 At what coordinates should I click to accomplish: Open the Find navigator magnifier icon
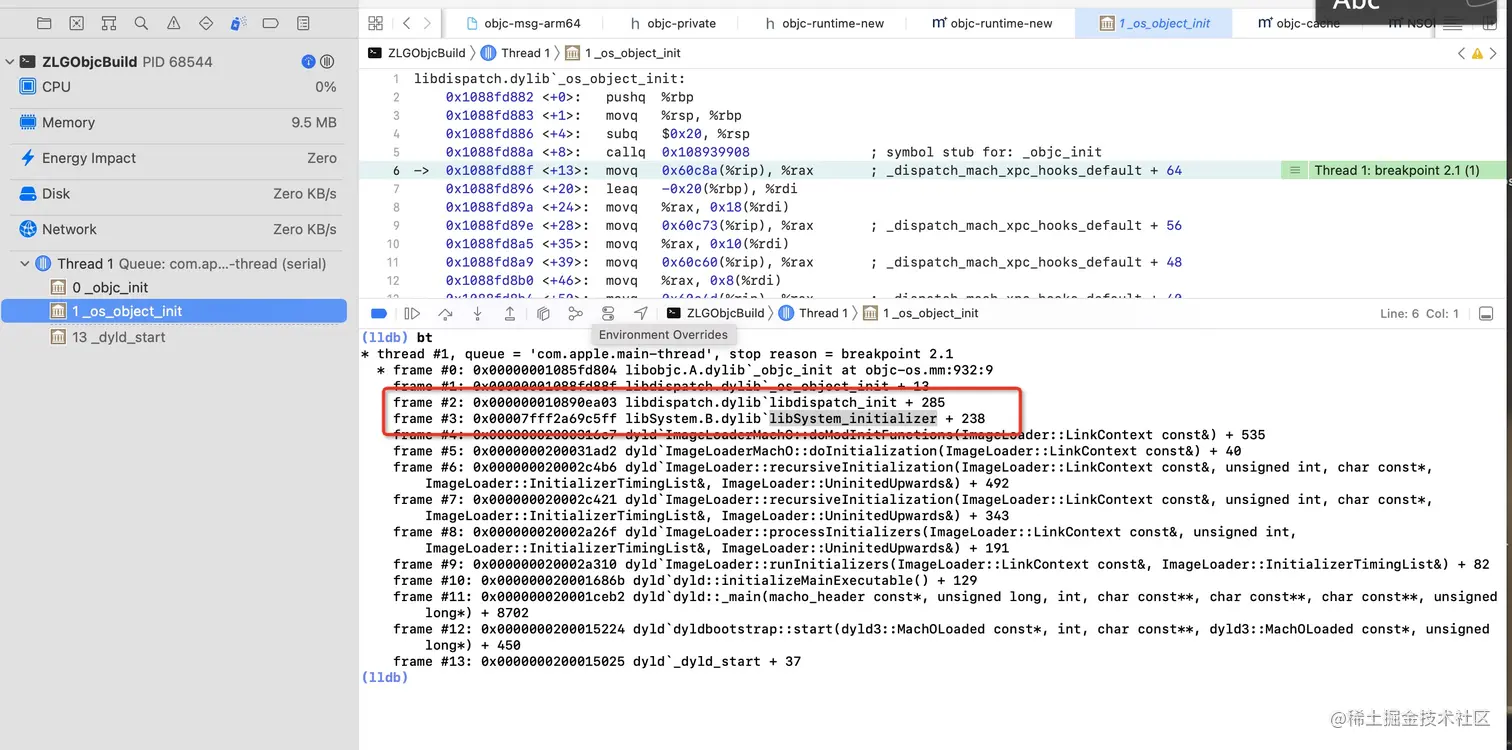[x=141, y=23]
